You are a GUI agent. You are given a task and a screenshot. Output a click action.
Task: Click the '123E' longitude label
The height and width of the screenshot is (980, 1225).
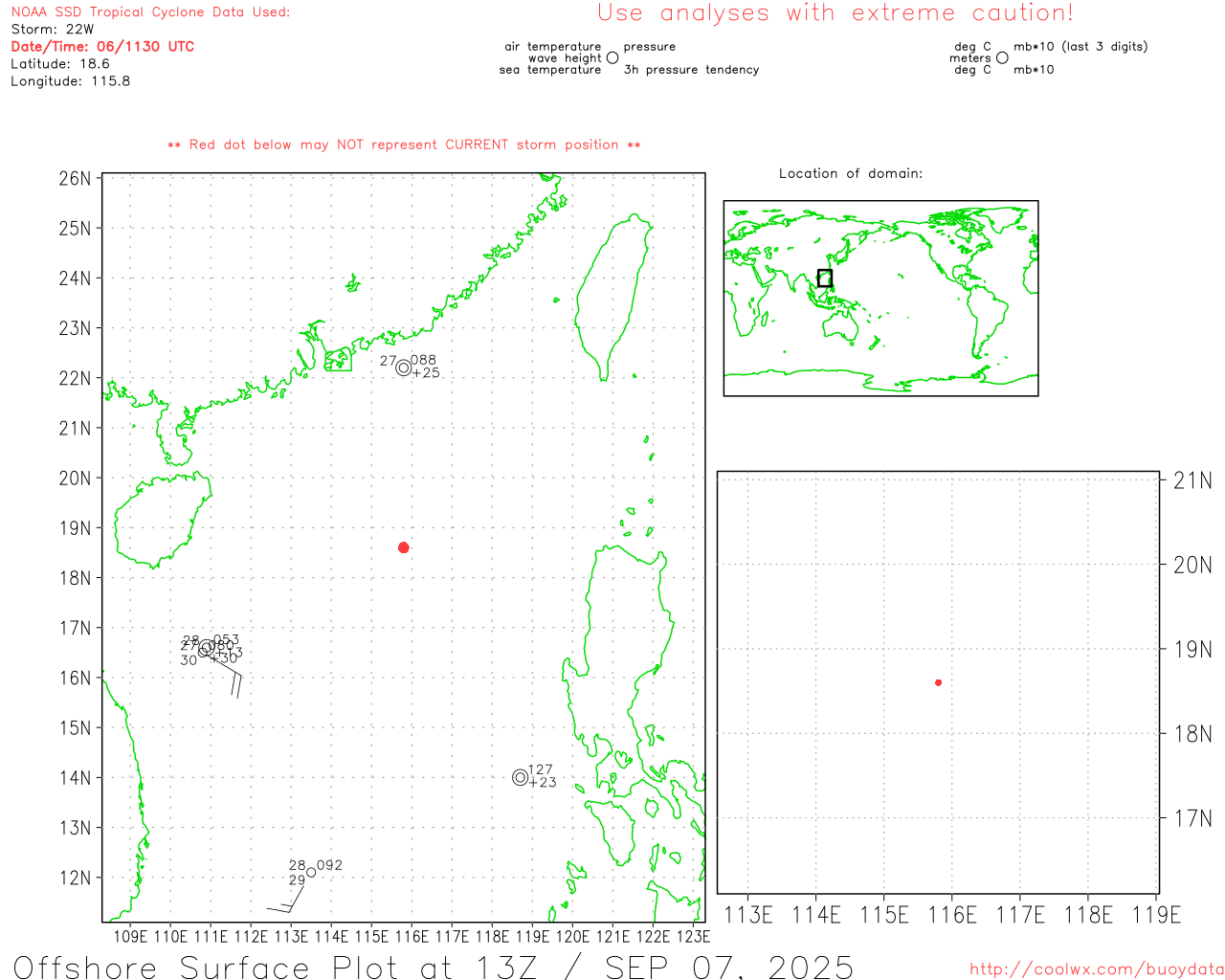pos(693,936)
